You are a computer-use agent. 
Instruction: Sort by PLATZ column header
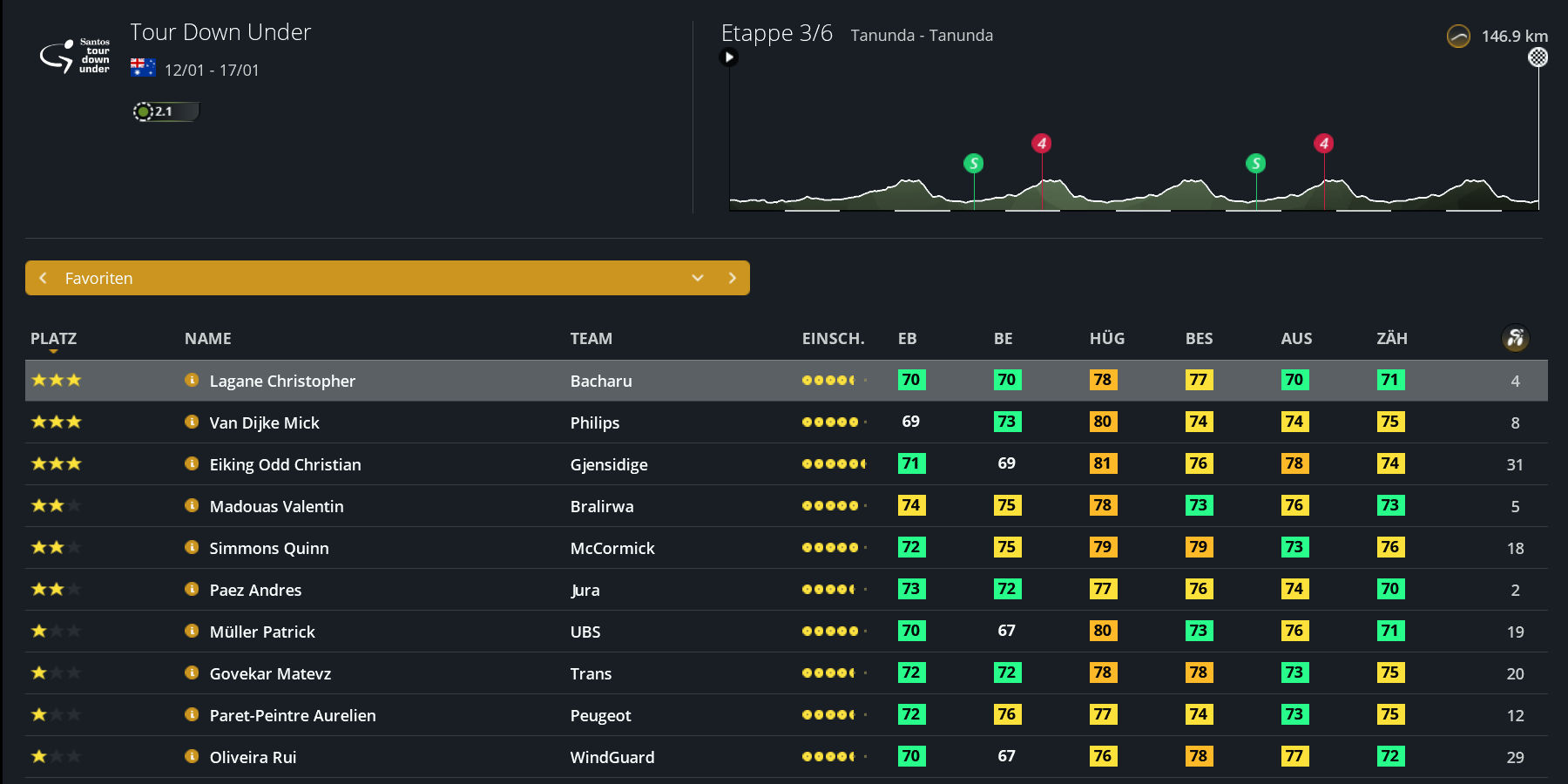tap(53, 339)
